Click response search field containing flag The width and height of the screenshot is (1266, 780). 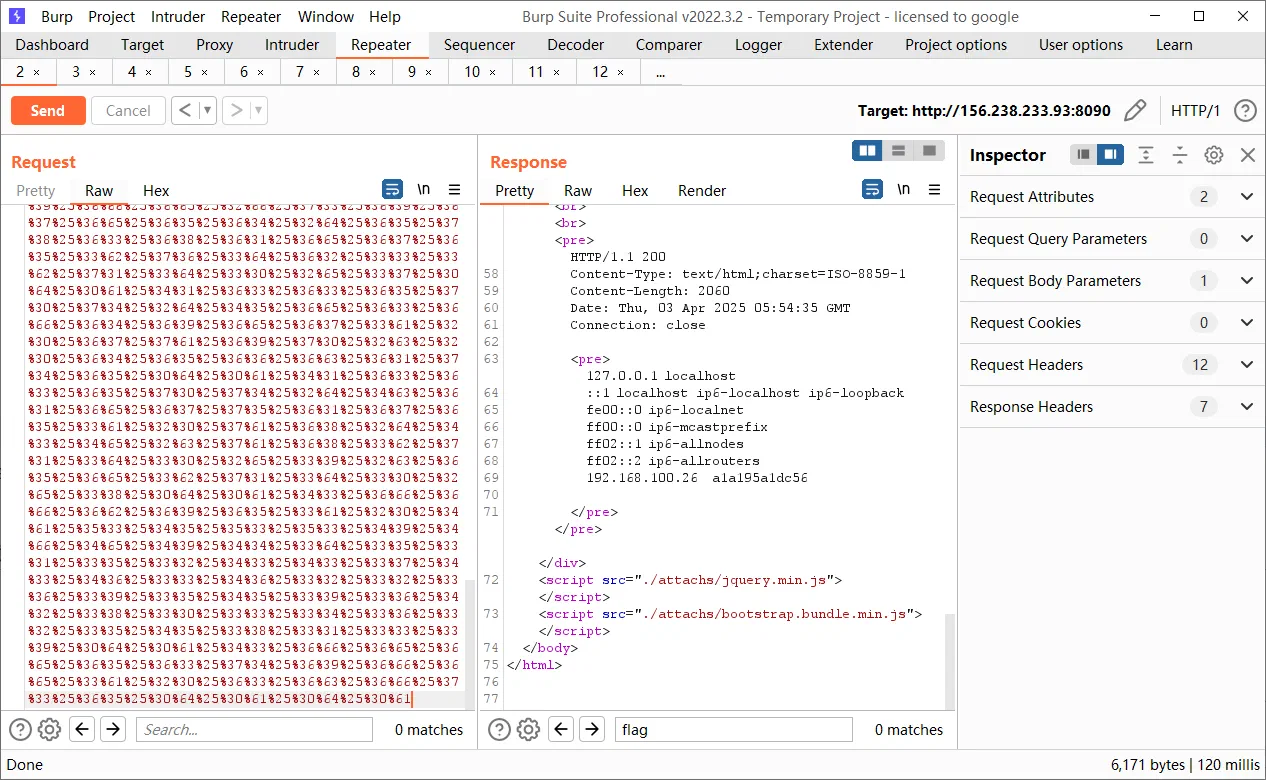pos(733,730)
